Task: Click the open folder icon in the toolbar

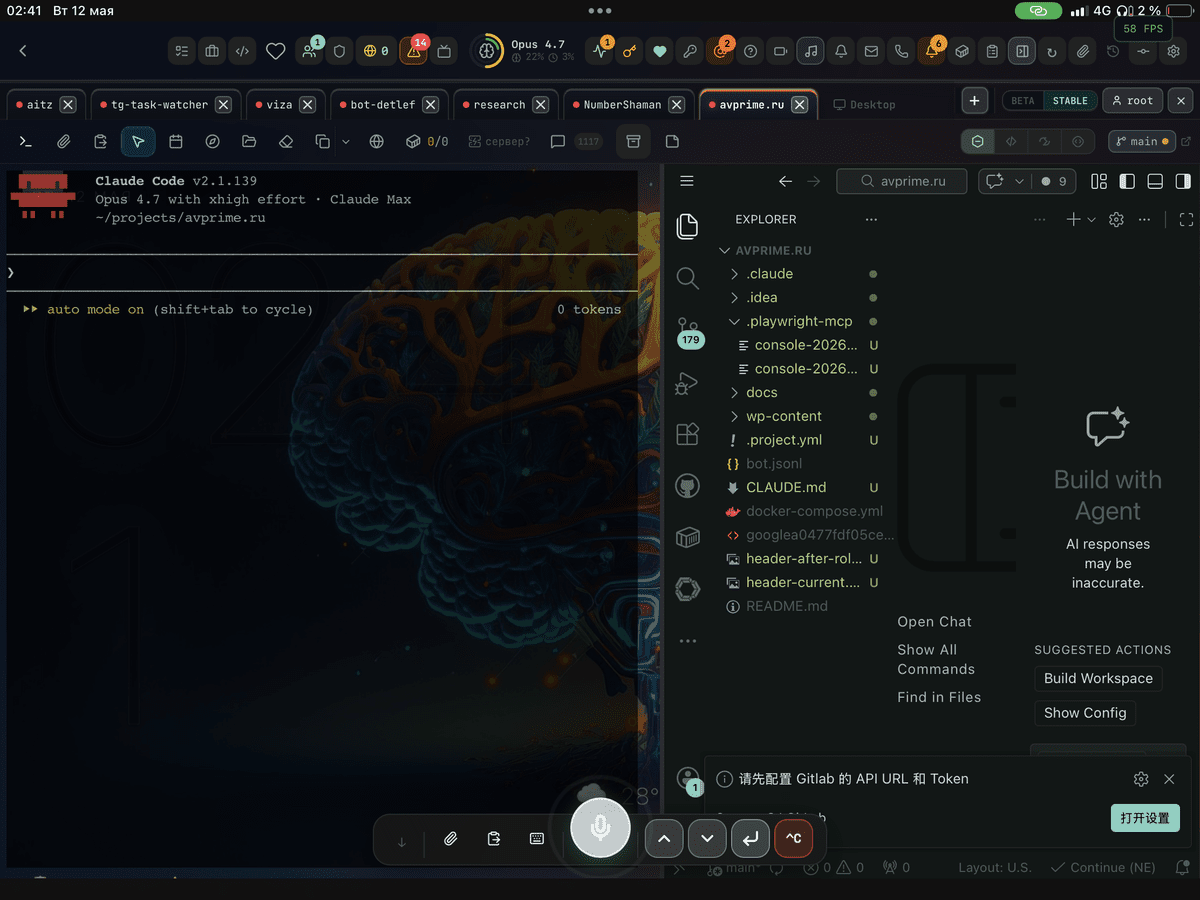Action: pos(249,142)
